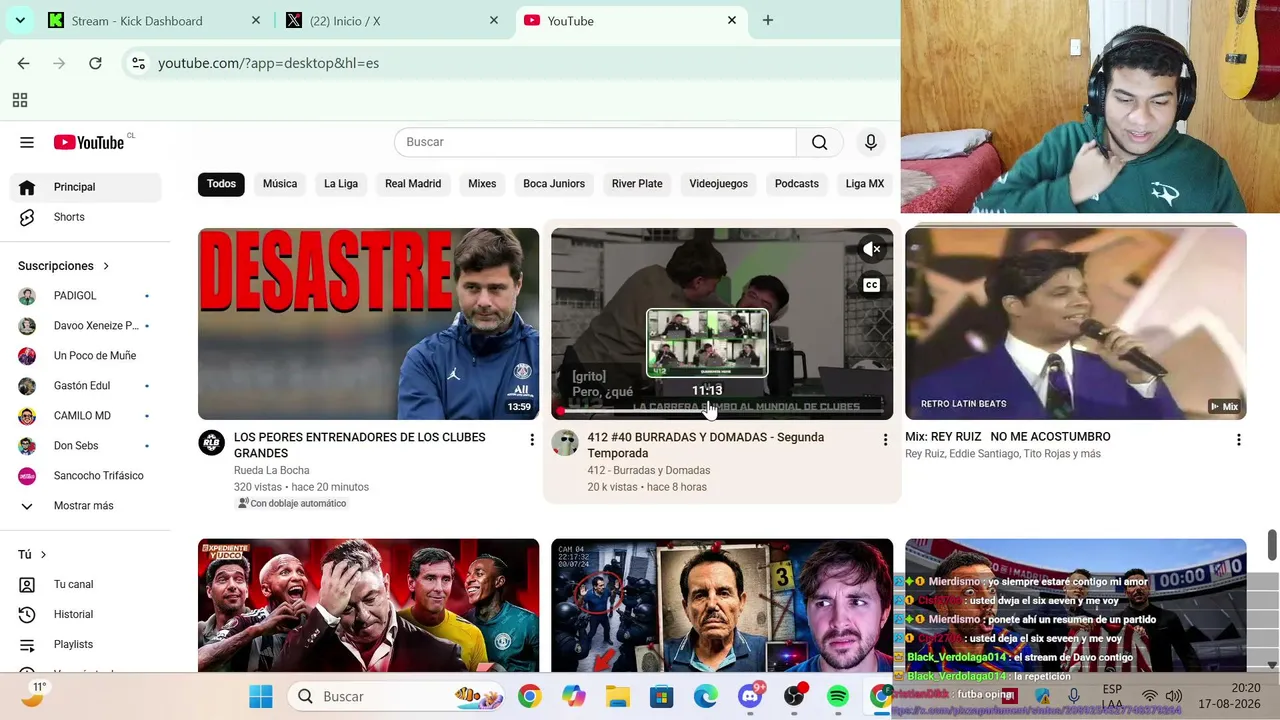
Task: Open Mix: REY RUIZ NO ME ACOSTUMBRO title
Action: click(x=1008, y=437)
